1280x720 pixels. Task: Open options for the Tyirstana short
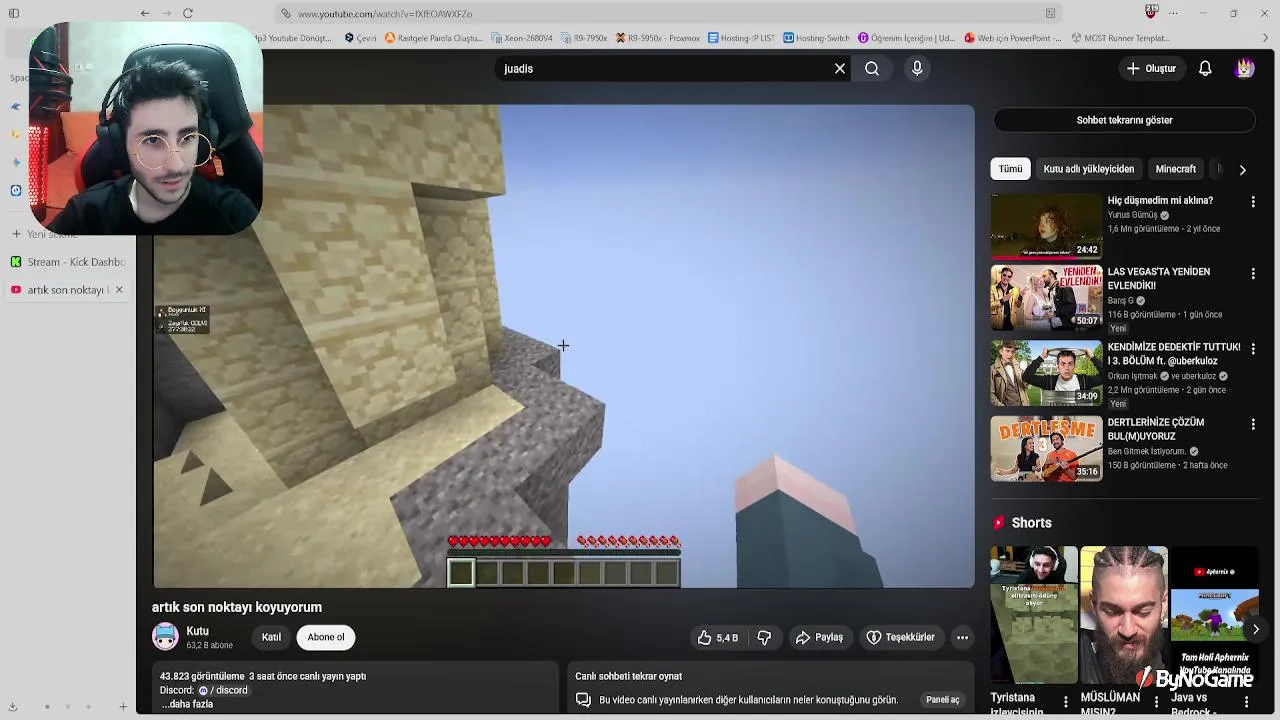pyautogui.click(x=1065, y=702)
